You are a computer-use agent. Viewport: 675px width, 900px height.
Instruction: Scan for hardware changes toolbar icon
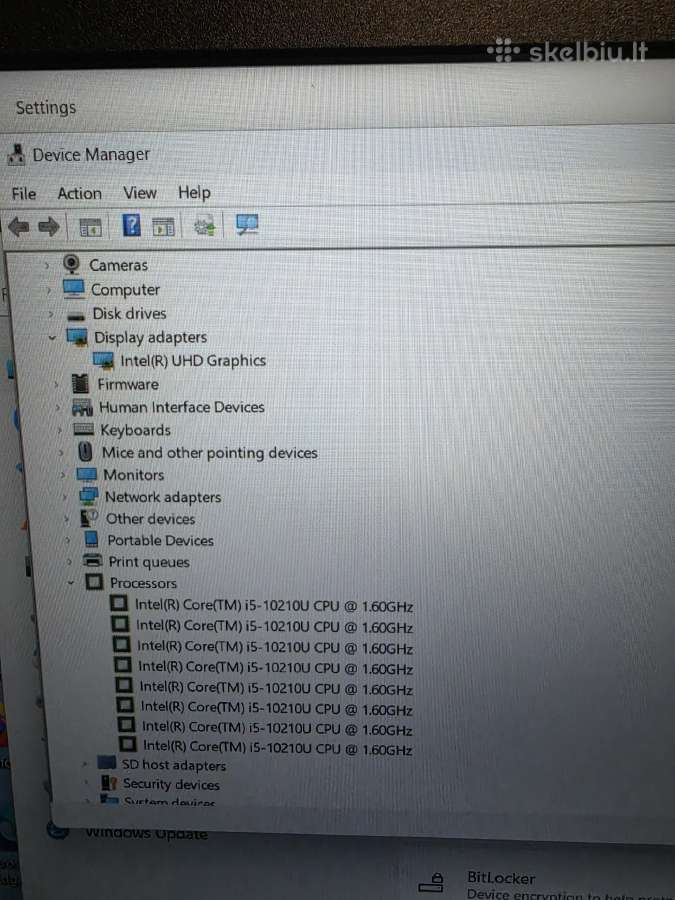247,224
